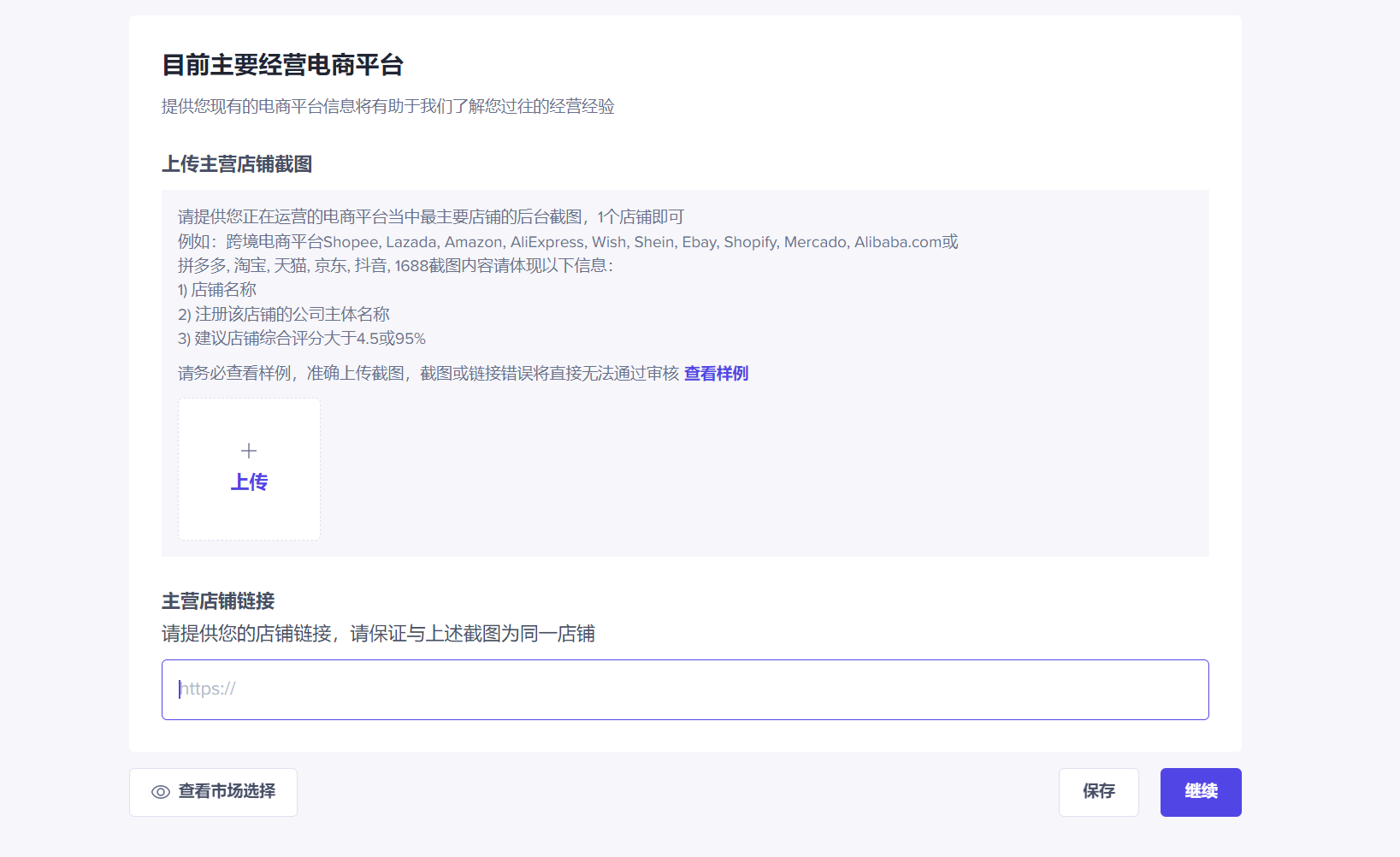Click the eye icon beside 查看市场选择
The width and height of the screenshot is (1400, 857).
tap(161, 792)
